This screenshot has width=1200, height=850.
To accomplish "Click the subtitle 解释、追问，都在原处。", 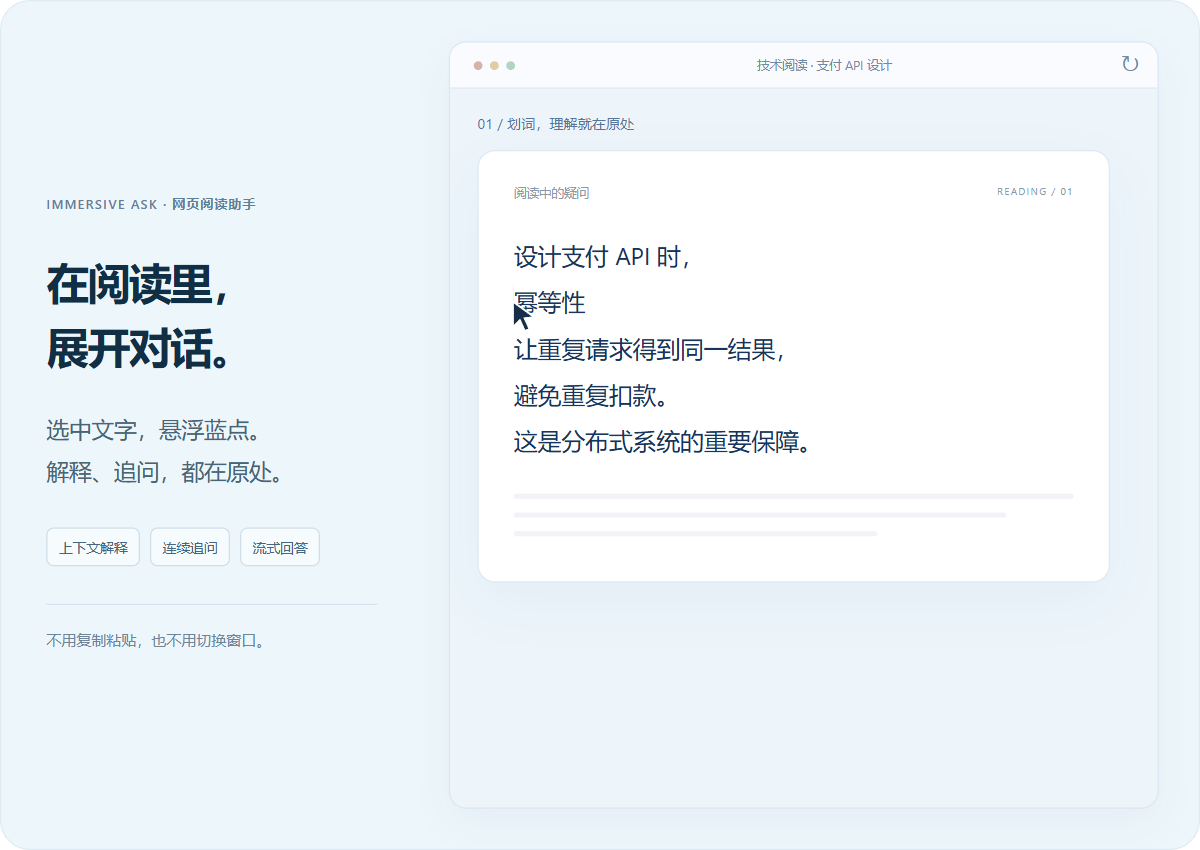I will [165, 472].
